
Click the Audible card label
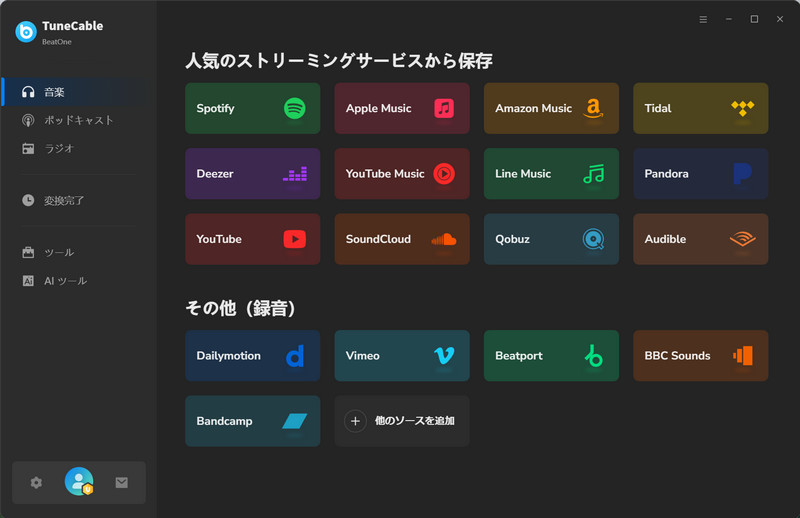[x=665, y=239]
